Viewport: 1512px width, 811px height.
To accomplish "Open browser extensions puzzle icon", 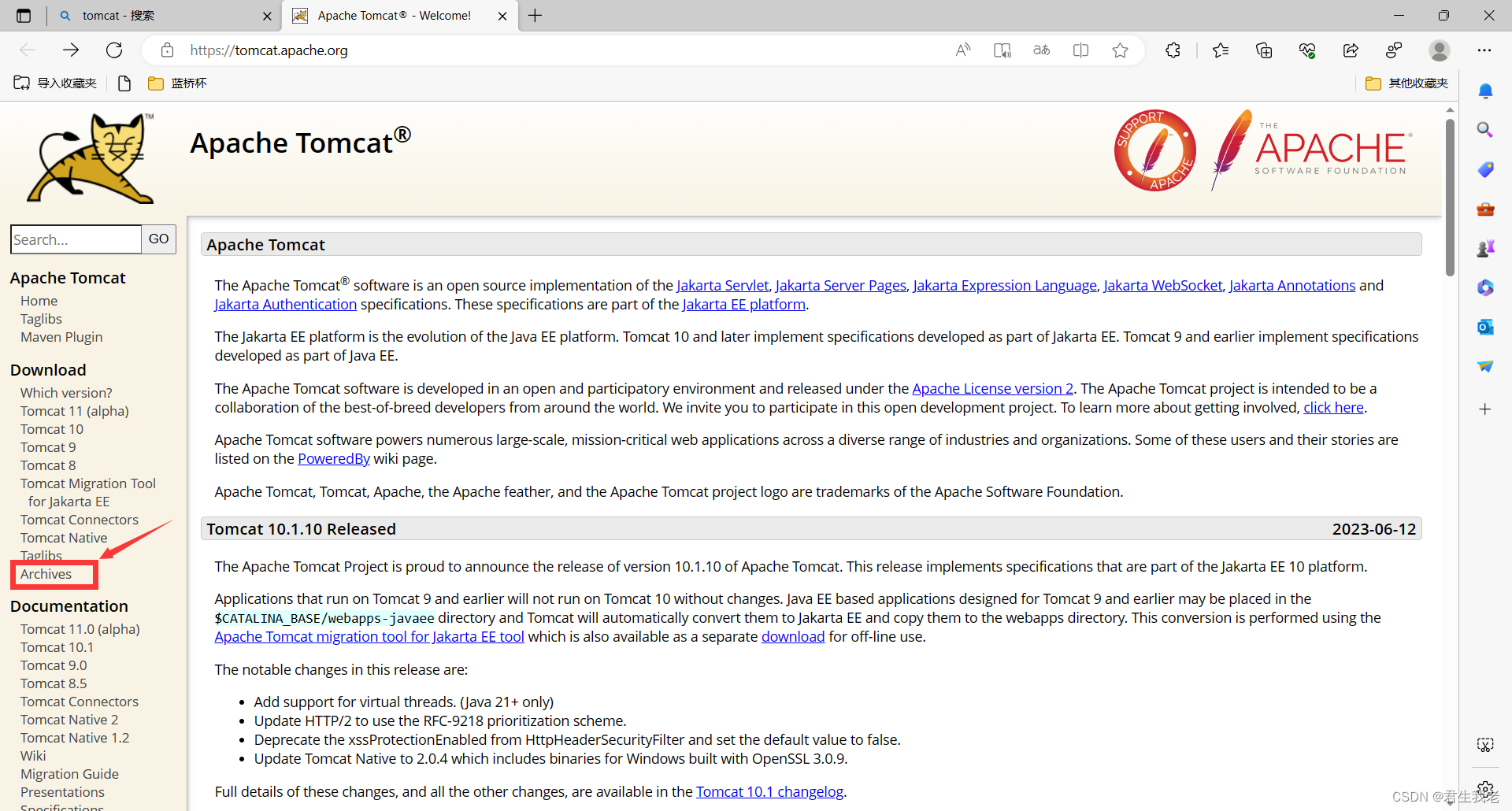I will tap(1173, 50).
